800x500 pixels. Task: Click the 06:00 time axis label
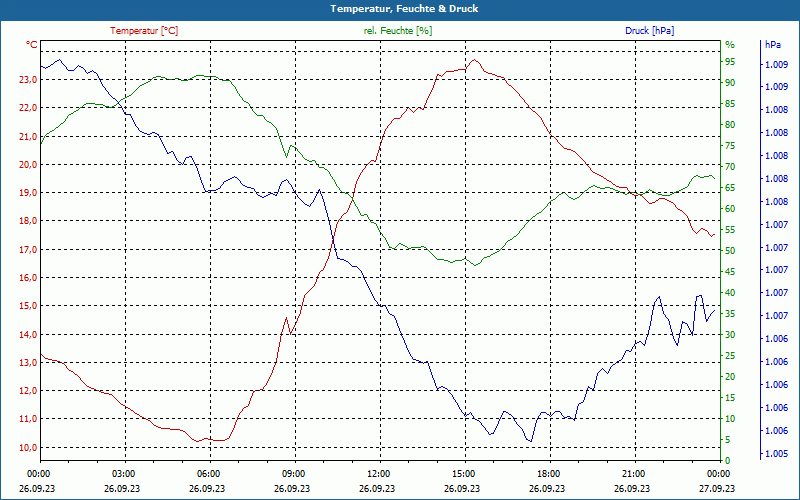tap(207, 473)
